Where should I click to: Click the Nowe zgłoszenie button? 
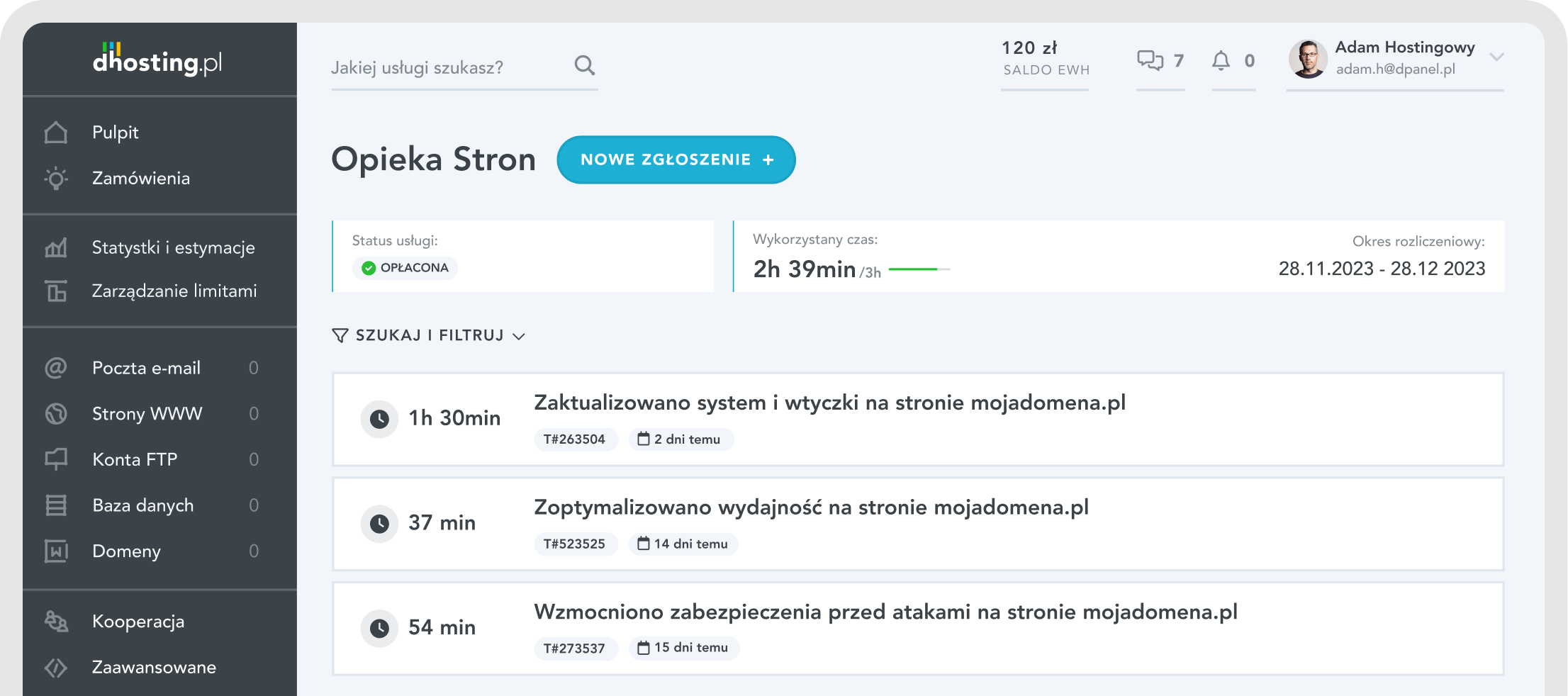tap(676, 159)
